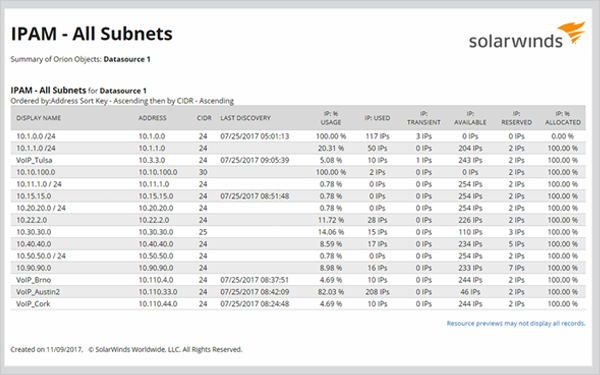Click the last discovery 07/25/2017 08:51:48
Image resolution: width=600 pixels, height=375 pixels.
click(254, 196)
